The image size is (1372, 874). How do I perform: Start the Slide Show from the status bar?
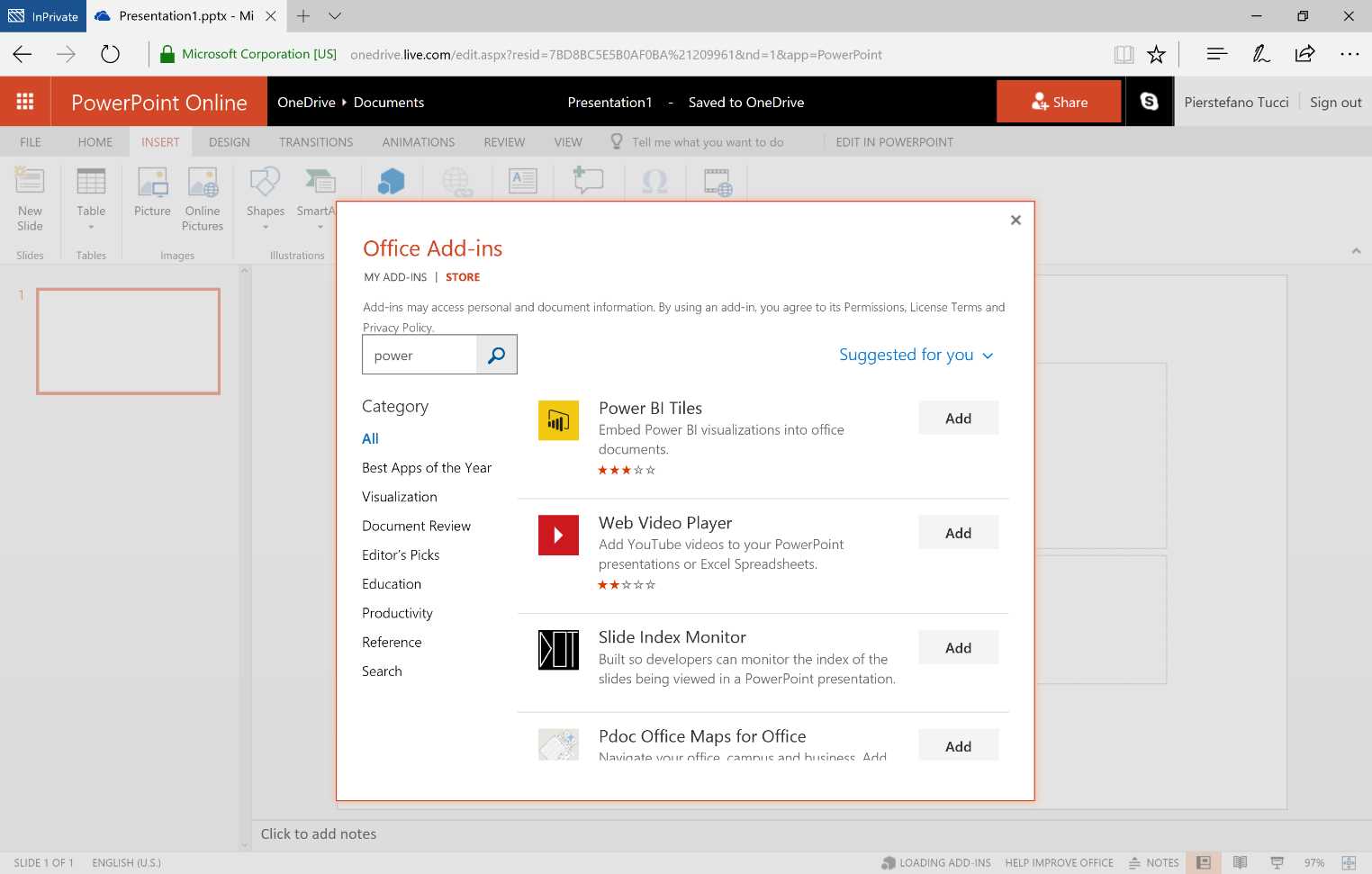[x=1277, y=862]
